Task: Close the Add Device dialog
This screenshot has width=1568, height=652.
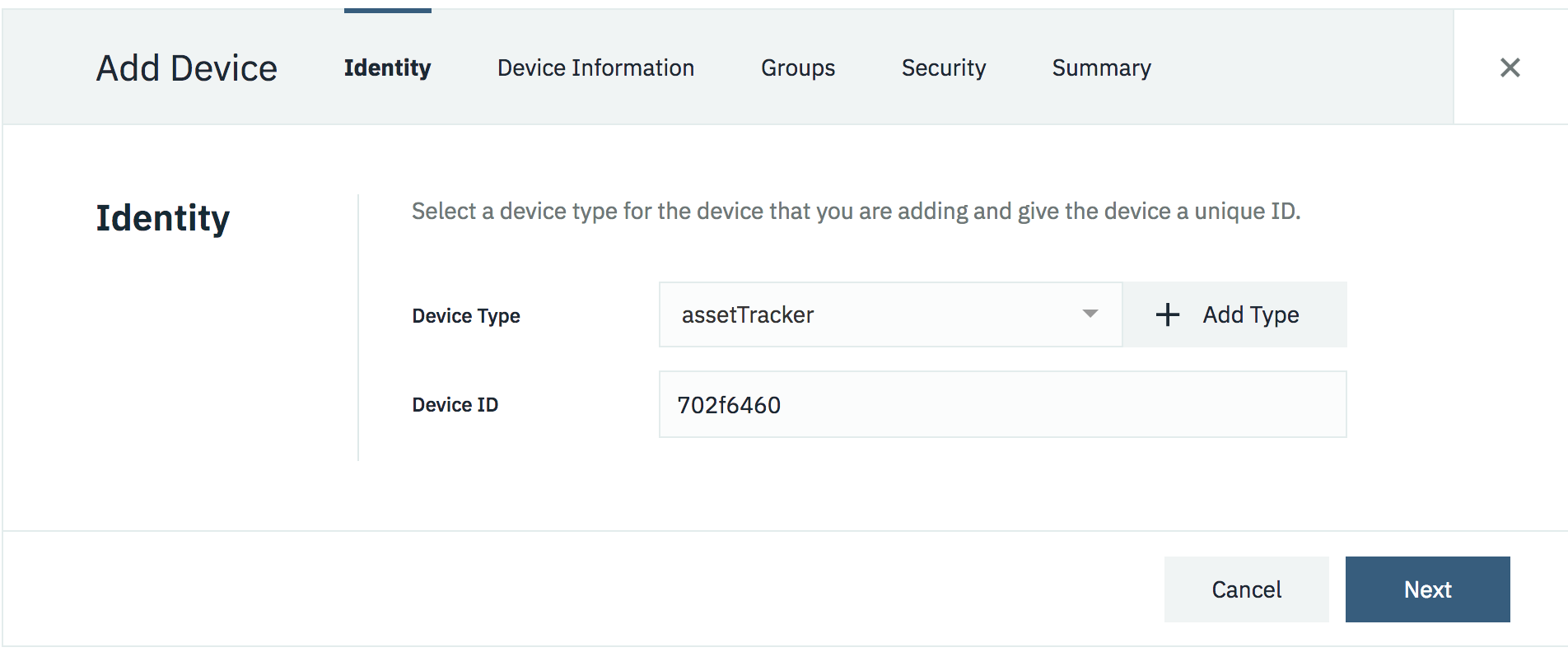Action: tap(1510, 68)
